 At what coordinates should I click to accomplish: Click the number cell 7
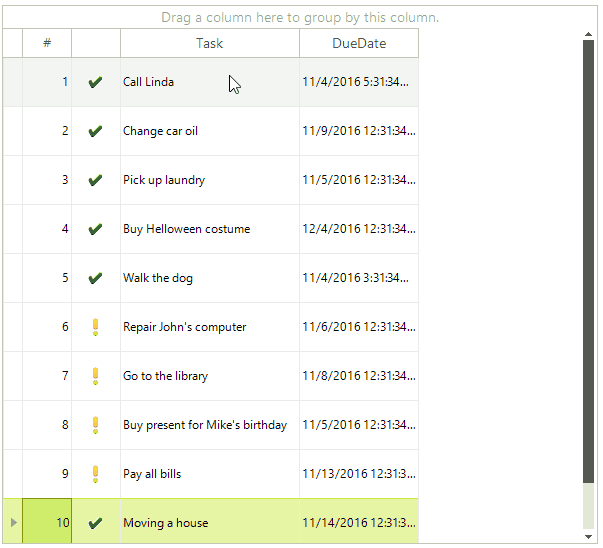tap(47, 376)
